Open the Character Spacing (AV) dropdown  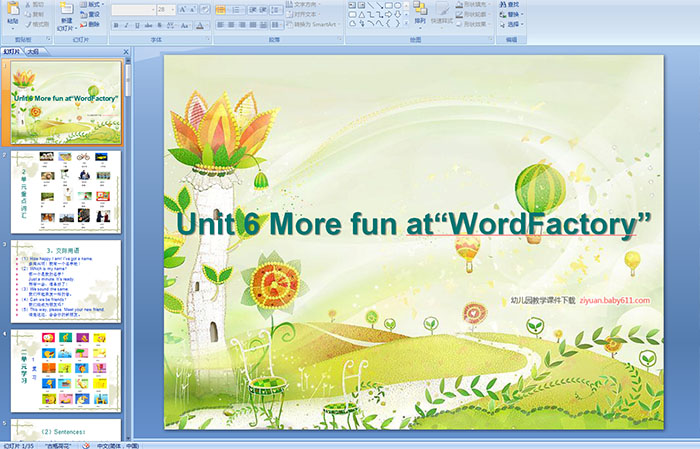pos(171,25)
